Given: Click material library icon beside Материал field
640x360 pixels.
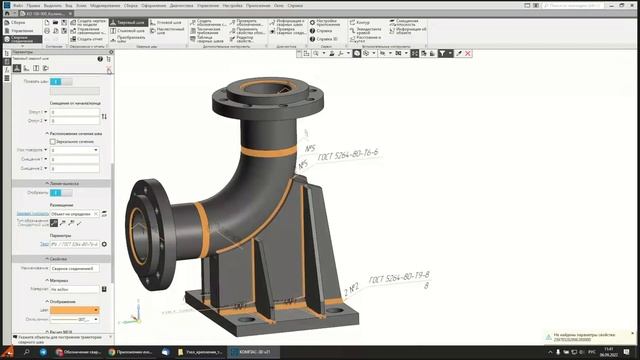Looking at the screenshot, I should pos(104,289).
